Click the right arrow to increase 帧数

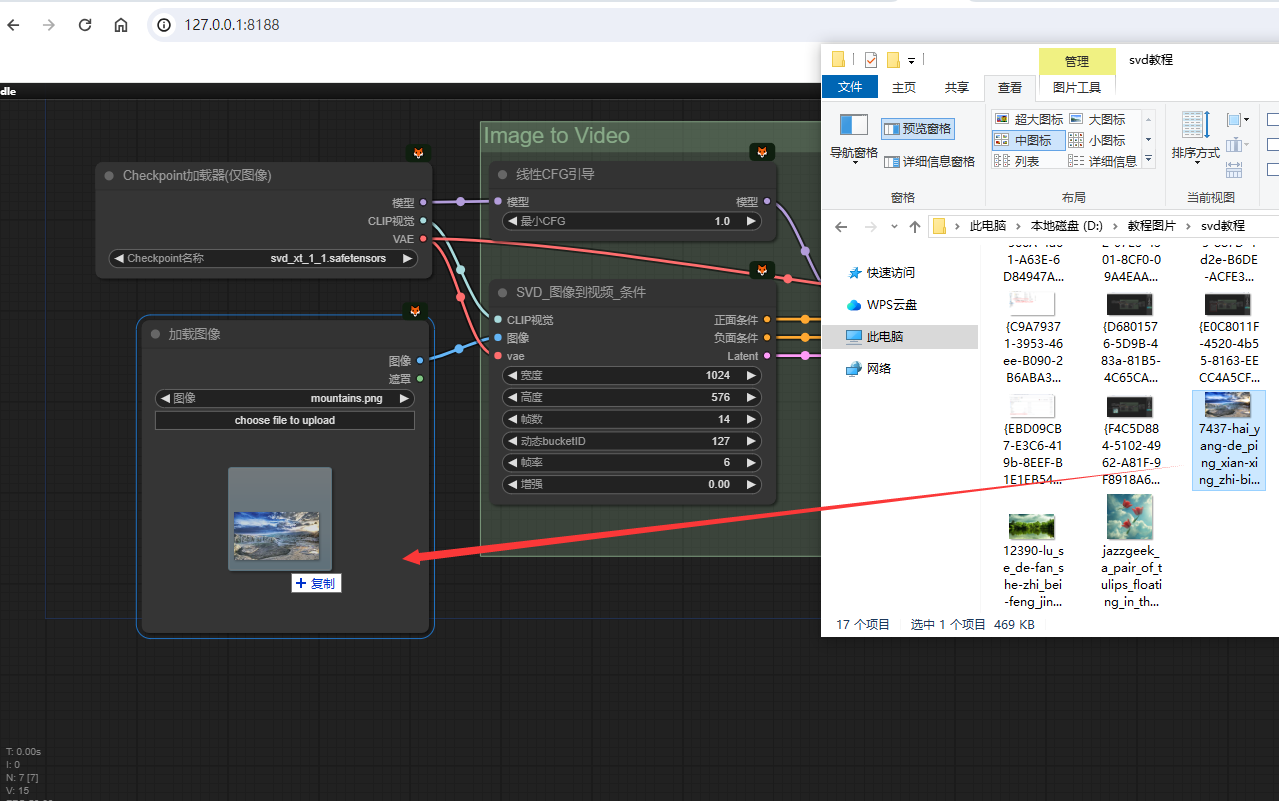point(750,418)
